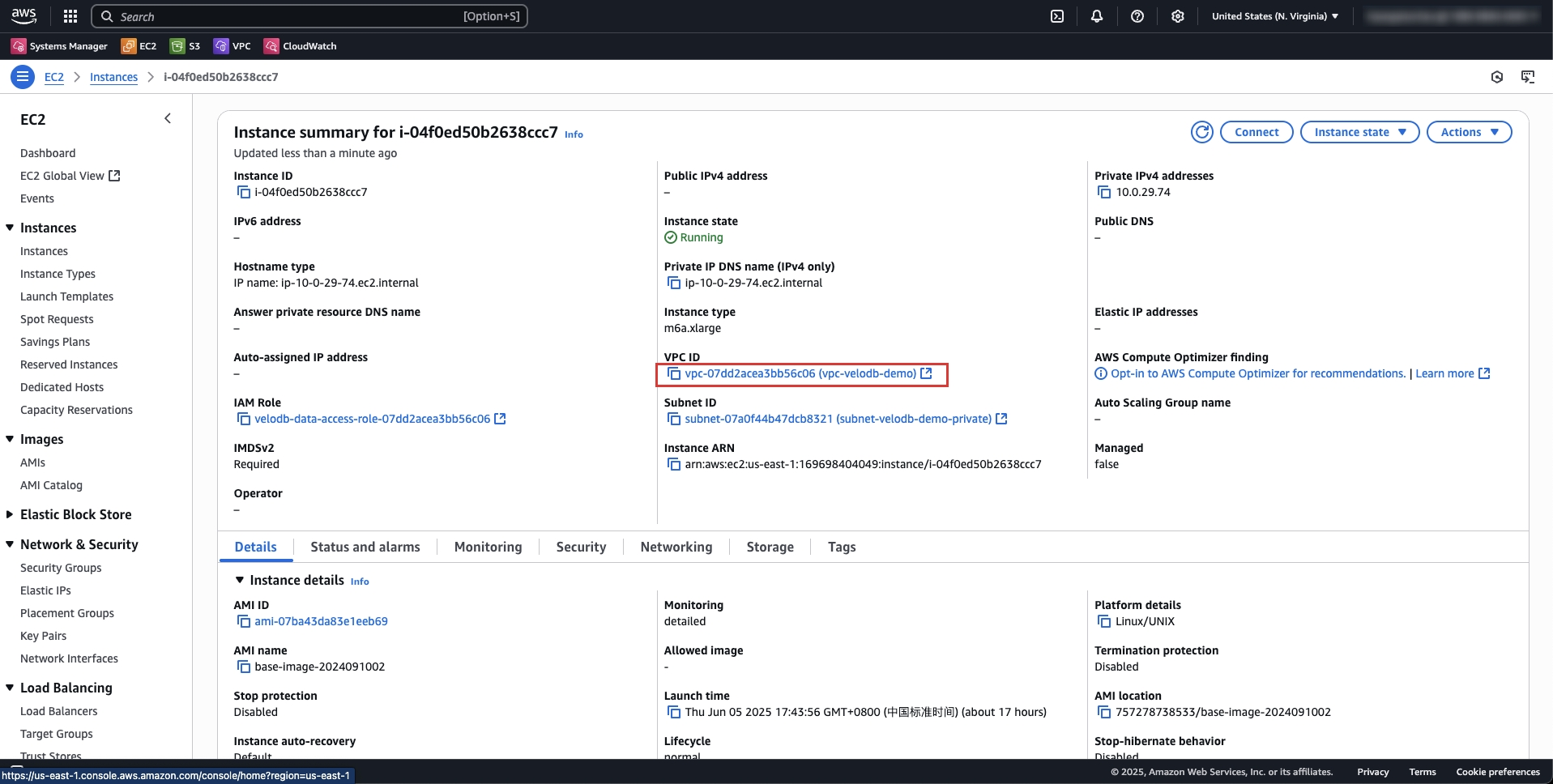Viewport: 1553px width, 784px height.
Task: Open the region selector United States (N. Virginia)
Action: (1275, 16)
